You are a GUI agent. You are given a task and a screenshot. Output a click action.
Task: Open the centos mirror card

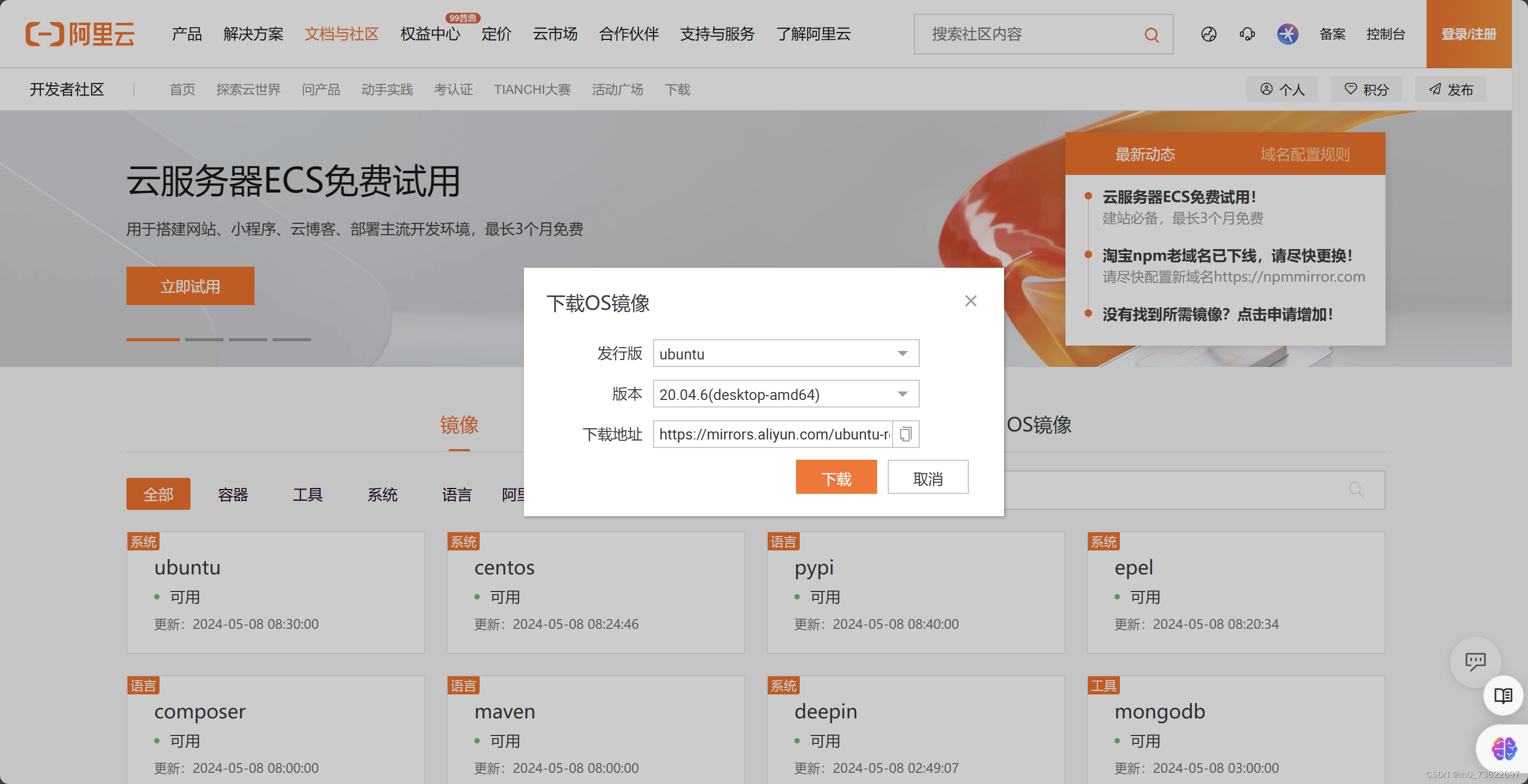595,593
